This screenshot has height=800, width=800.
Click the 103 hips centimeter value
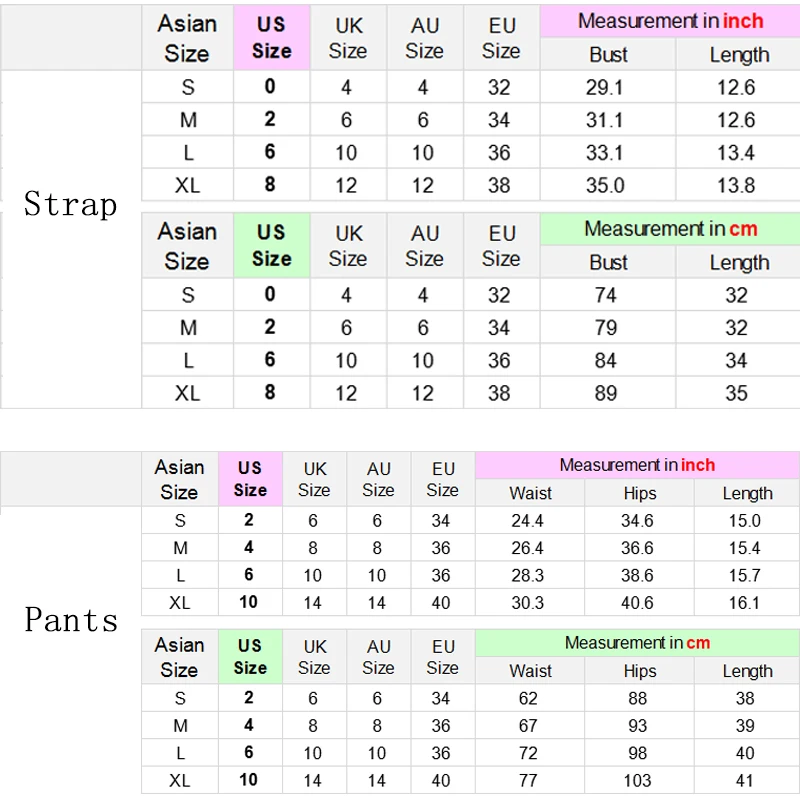tap(637, 780)
